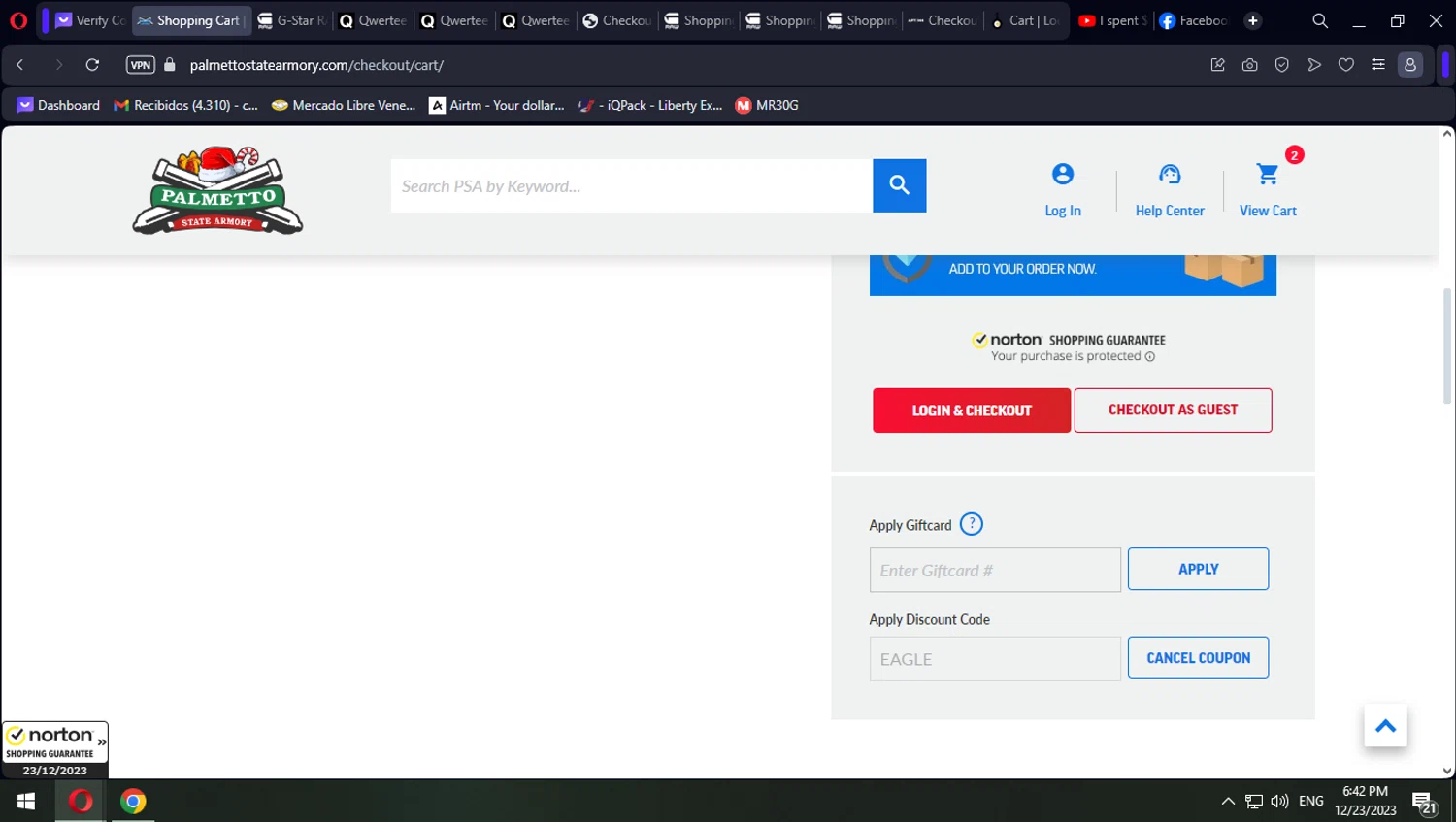Screen dimensions: 1456x822
Task: Open the Dashboard bookmark
Action: (58, 105)
